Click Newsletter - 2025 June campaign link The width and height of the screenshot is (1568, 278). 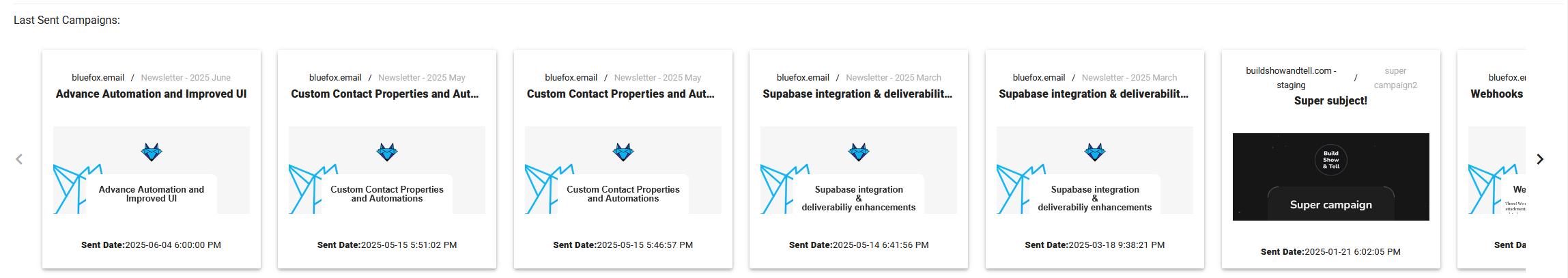click(x=186, y=78)
